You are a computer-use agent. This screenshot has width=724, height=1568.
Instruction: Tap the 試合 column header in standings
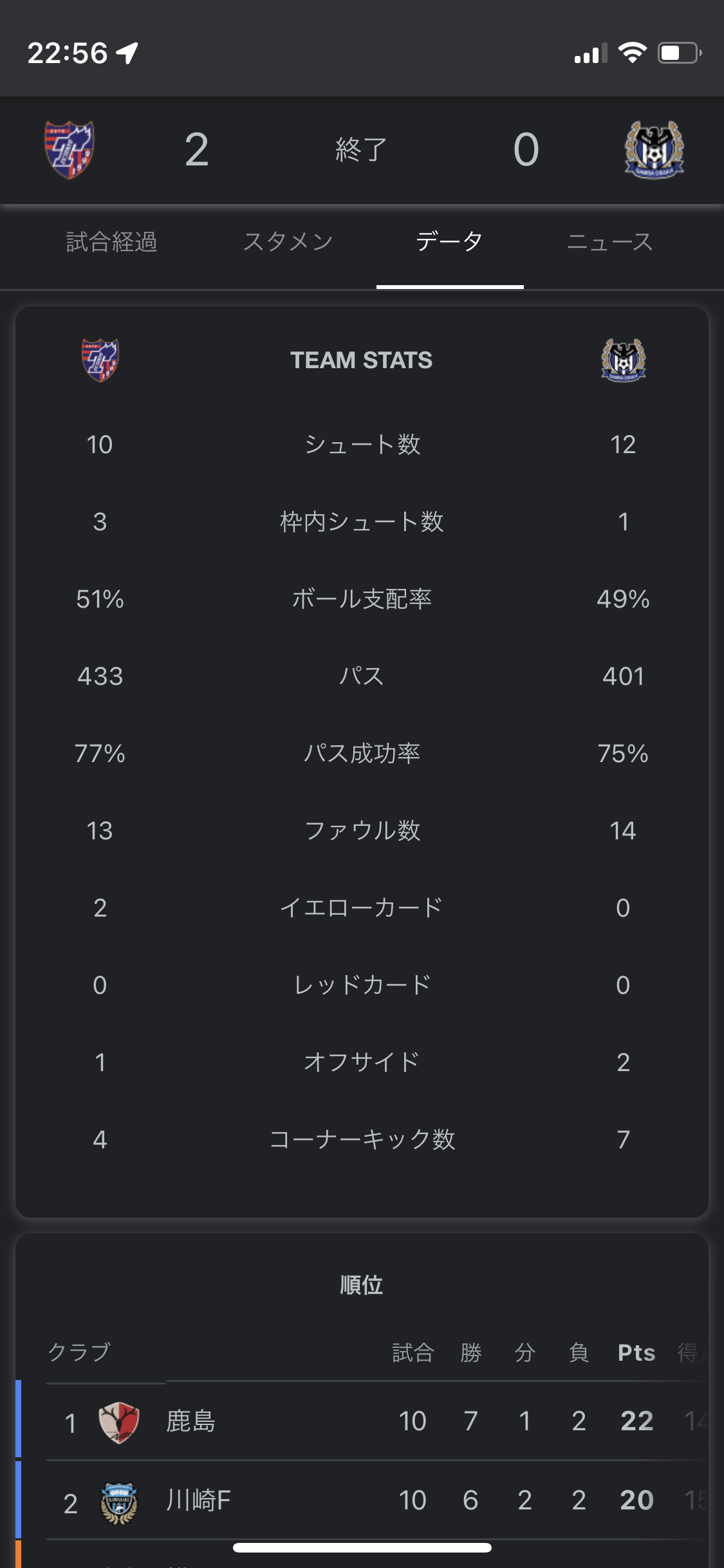pyautogui.click(x=413, y=1352)
